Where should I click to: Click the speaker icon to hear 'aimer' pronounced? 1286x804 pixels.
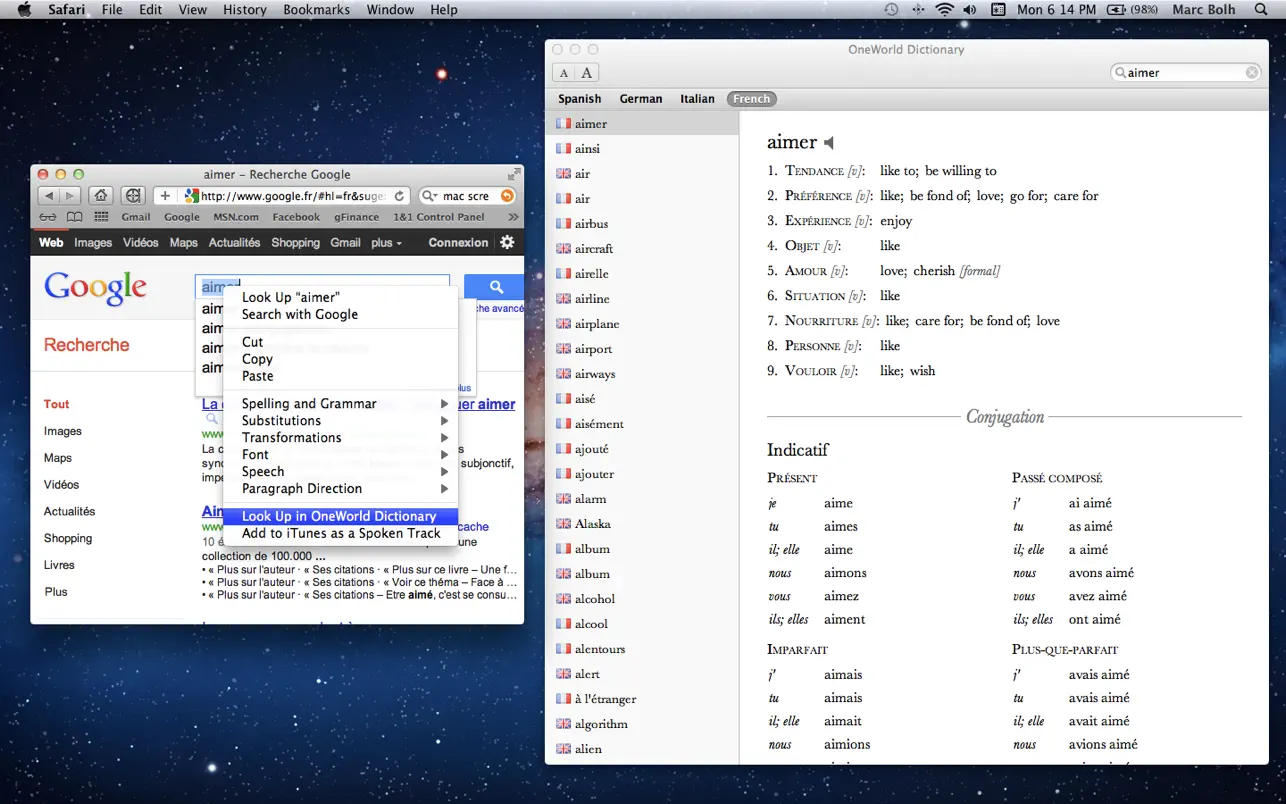coord(828,142)
